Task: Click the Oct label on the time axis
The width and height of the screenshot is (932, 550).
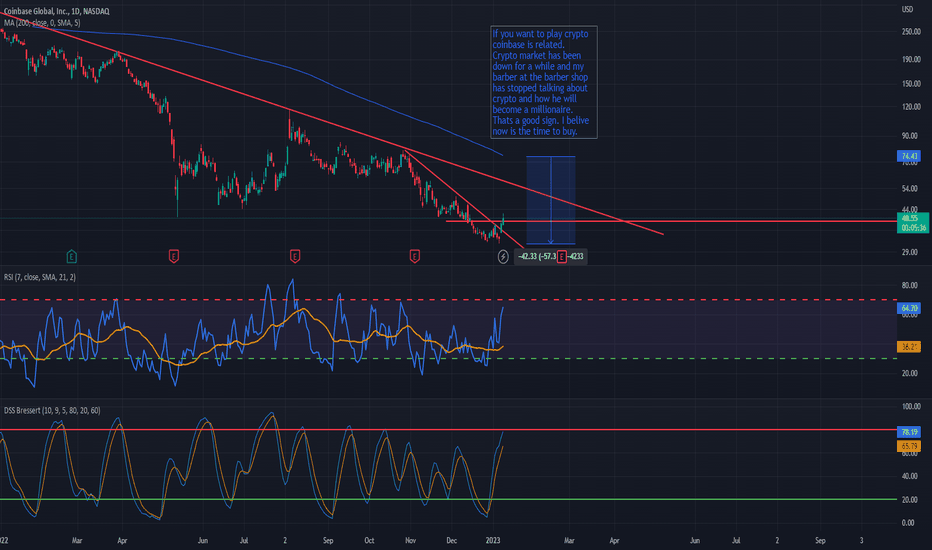Action: click(x=369, y=540)
